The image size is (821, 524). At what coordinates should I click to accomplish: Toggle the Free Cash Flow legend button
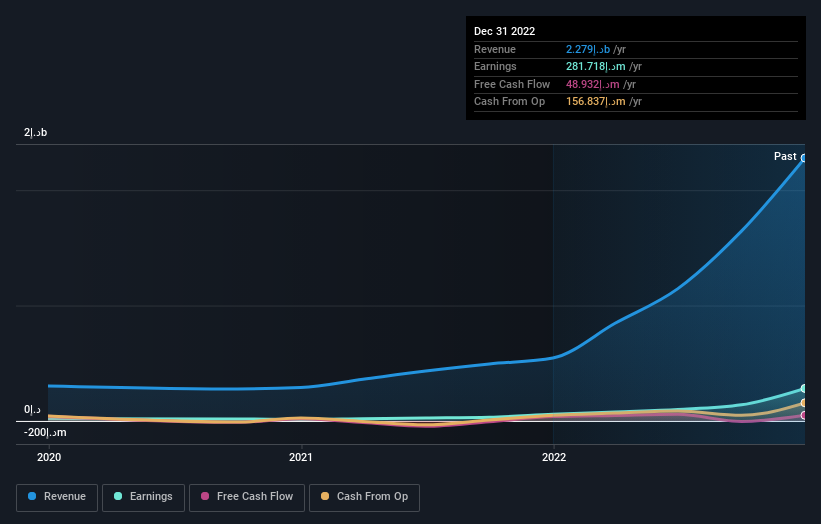pyautogui.click(x=247, y=497)
